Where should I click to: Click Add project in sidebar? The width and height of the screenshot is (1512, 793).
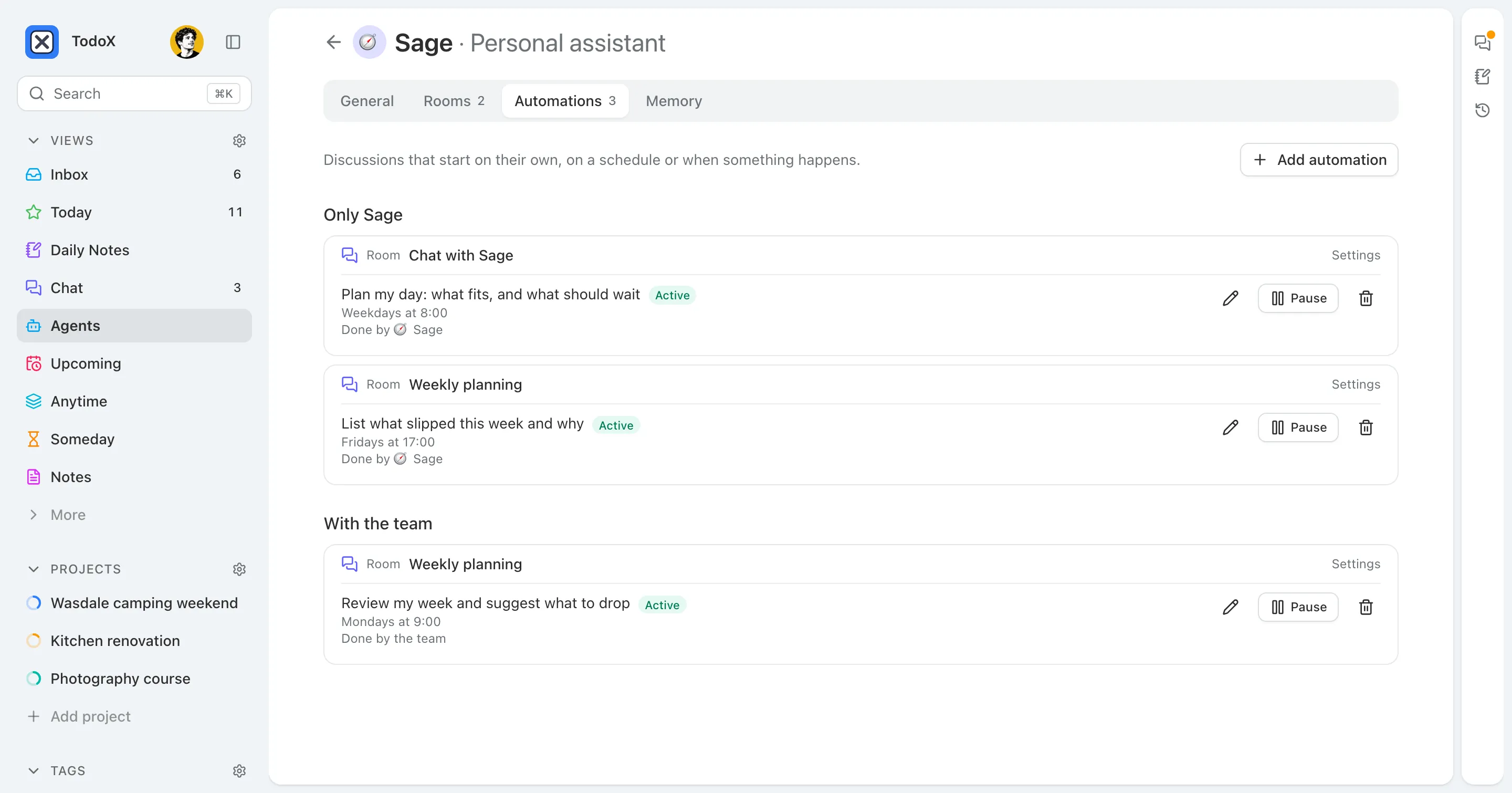(x=134, y=717)
